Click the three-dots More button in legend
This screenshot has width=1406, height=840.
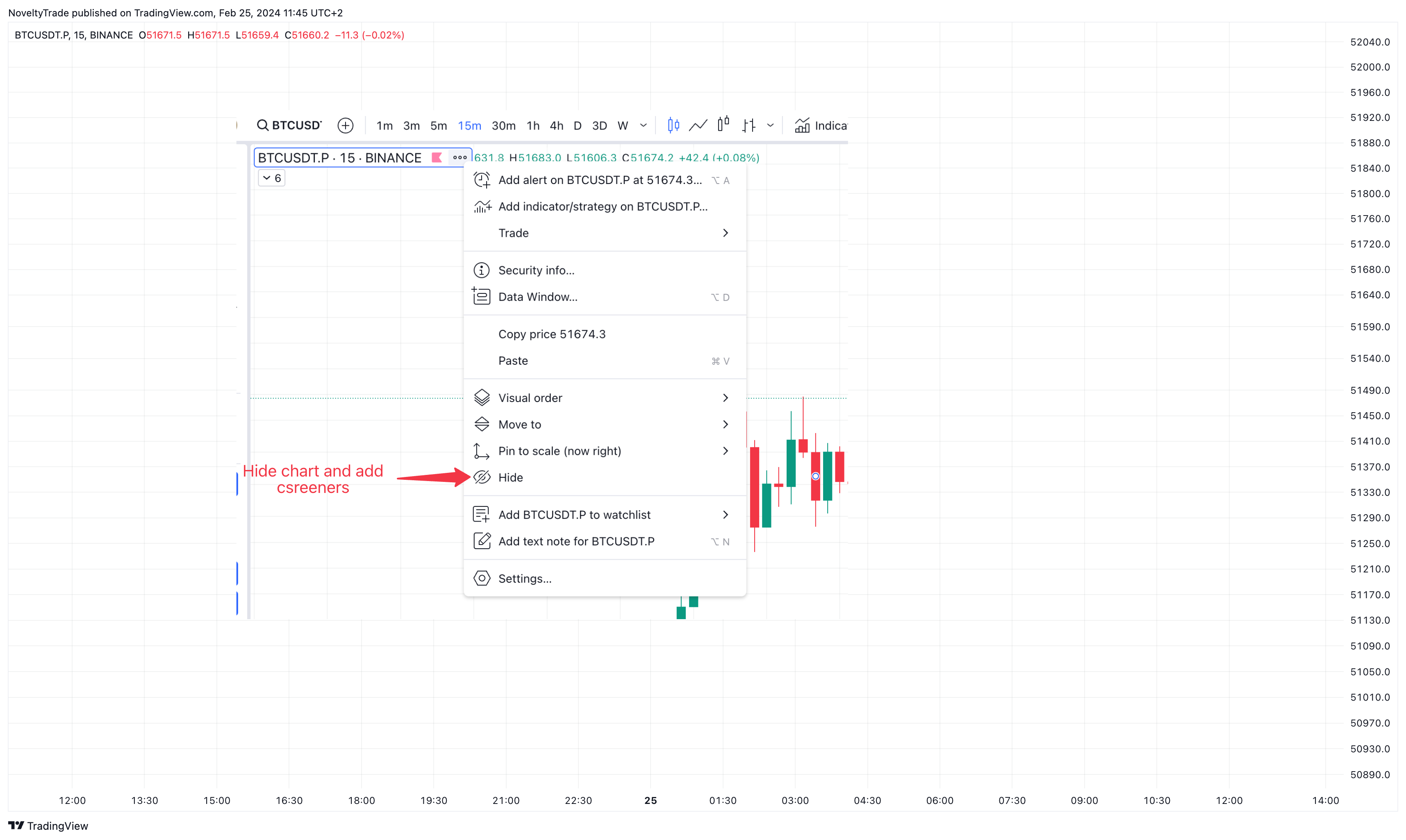point(460,158)
